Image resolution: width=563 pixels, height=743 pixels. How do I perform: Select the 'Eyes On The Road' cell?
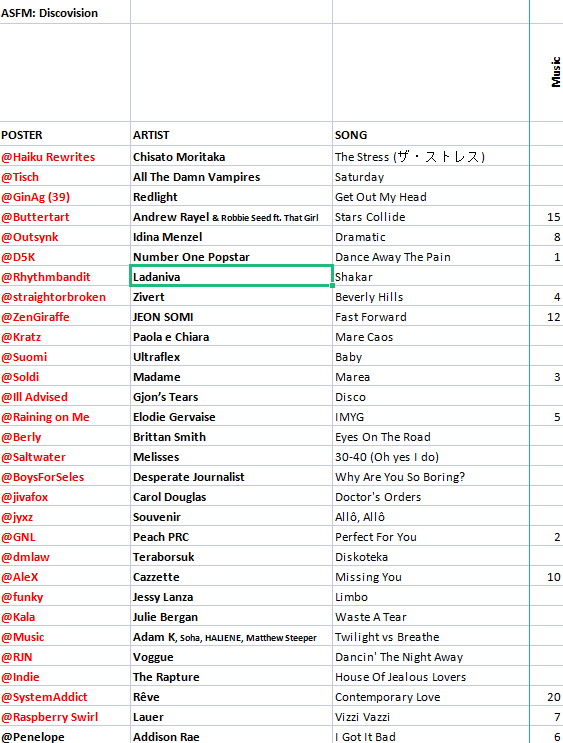pos(431,436)
